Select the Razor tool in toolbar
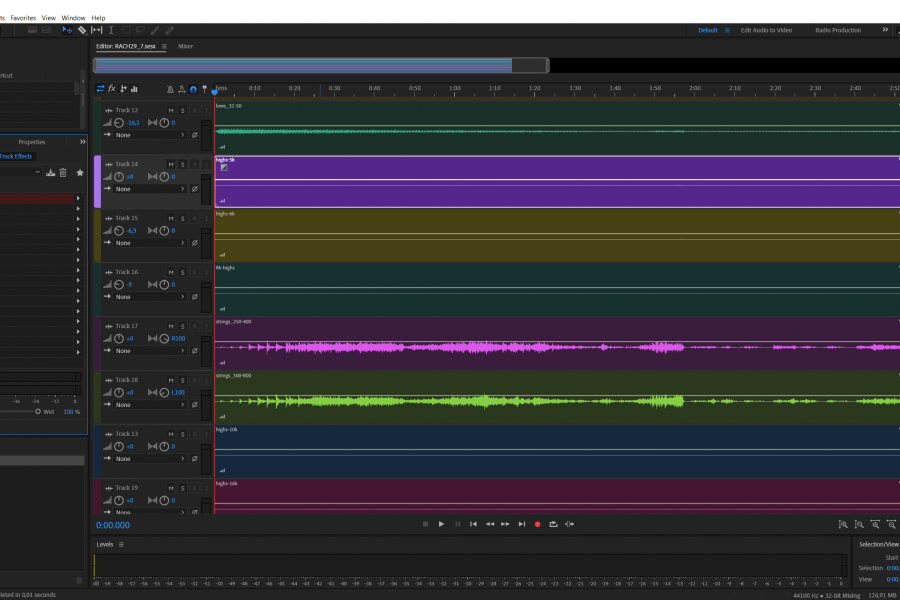Image resolution: width=900 pixels, height=600 pixels. pyautogui.click(x=82, y=30)
